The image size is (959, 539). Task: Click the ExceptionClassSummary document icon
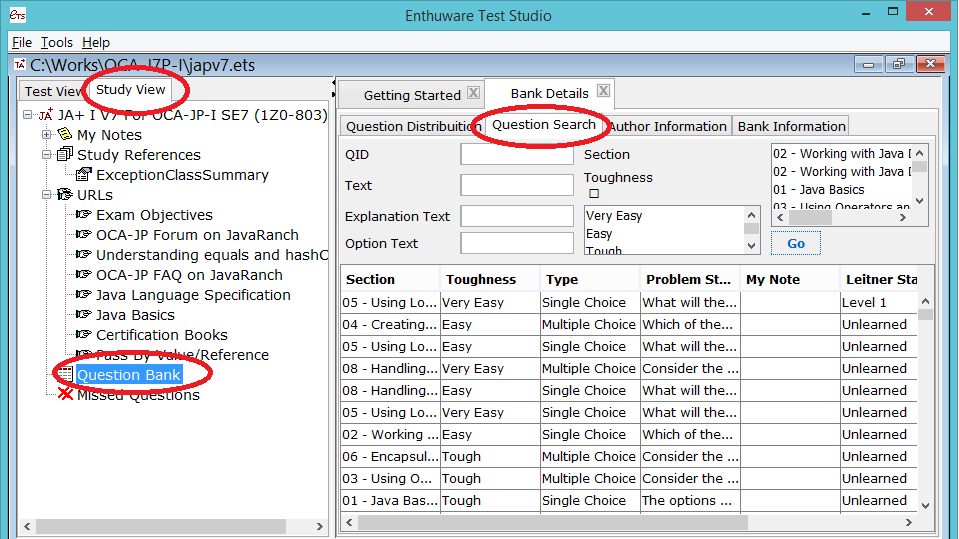(x=83, y=174)
